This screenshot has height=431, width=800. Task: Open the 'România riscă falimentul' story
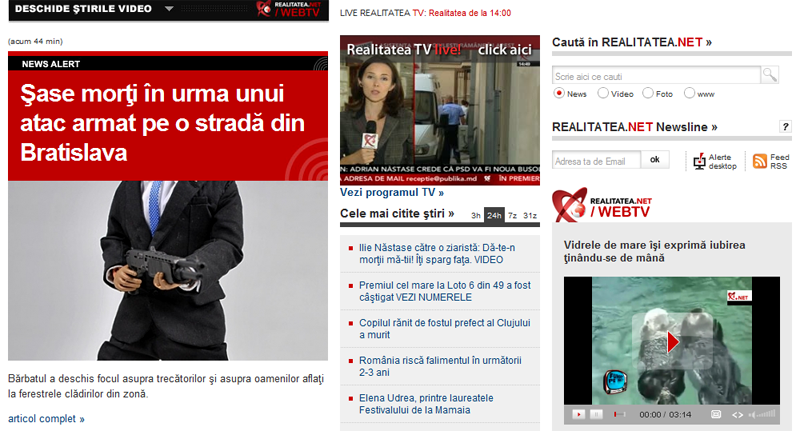click(x=440, y=366)
